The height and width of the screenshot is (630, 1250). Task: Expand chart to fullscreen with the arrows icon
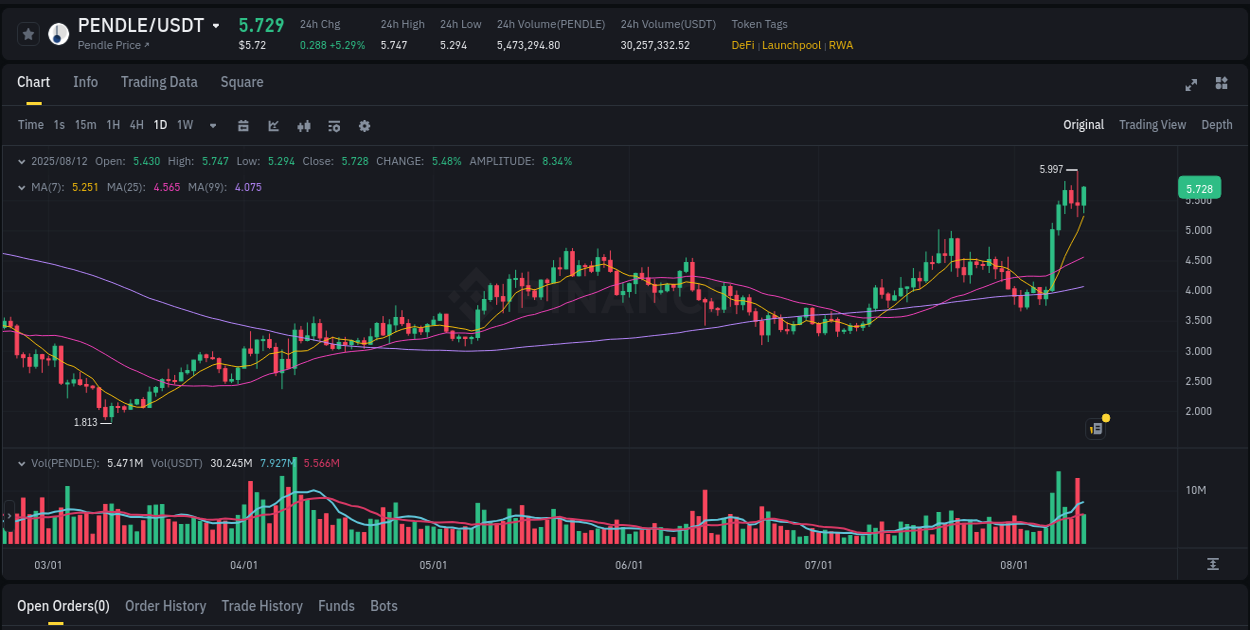click(1190, 85)
